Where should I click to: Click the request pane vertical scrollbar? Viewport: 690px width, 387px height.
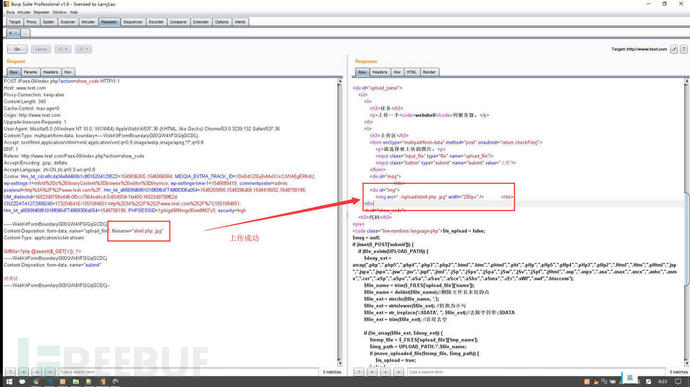339,222
